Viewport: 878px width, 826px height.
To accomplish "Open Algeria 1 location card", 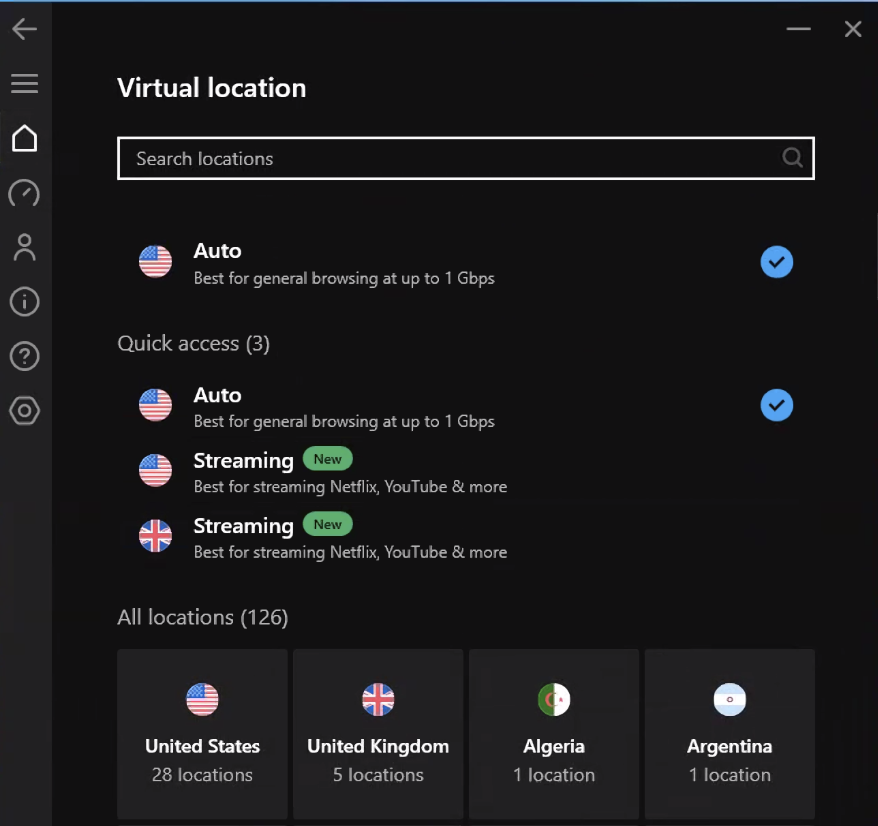I will coord(554,734).
